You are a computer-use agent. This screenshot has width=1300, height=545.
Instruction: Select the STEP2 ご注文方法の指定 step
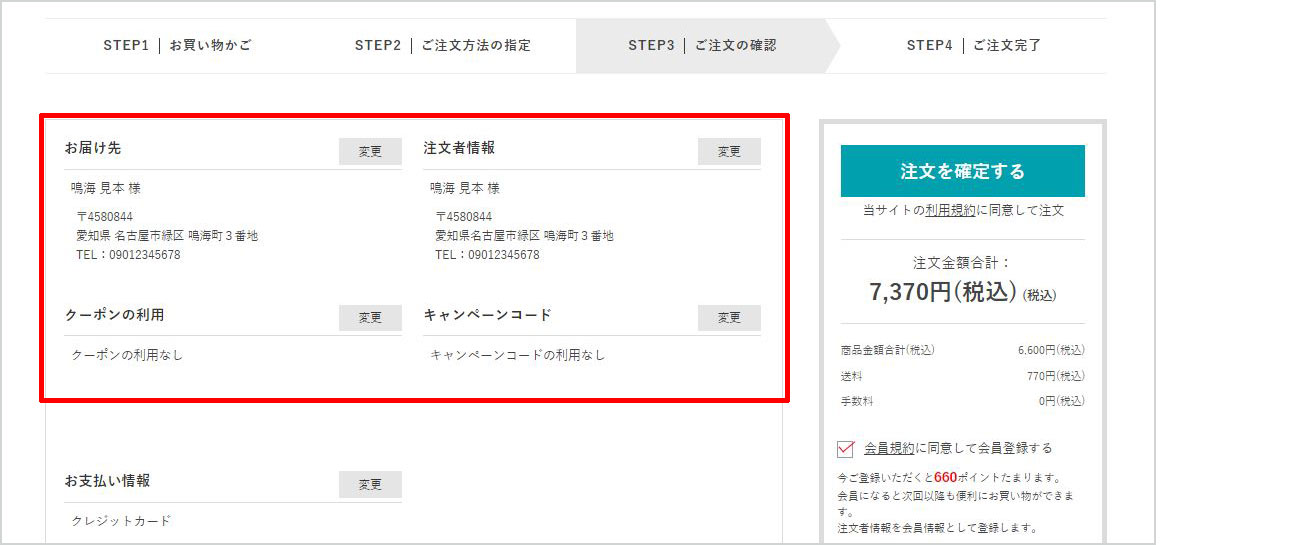click(x=442, y=46)
